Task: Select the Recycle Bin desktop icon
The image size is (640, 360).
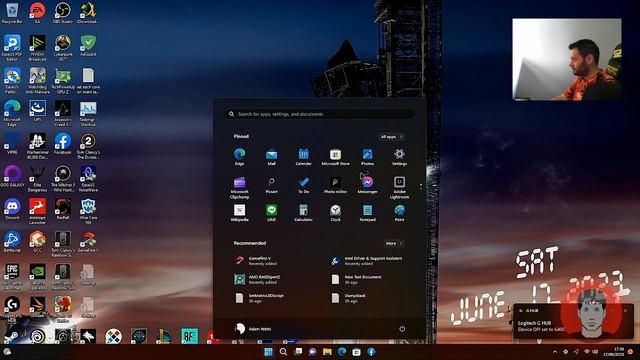Action: click(12, 13)
